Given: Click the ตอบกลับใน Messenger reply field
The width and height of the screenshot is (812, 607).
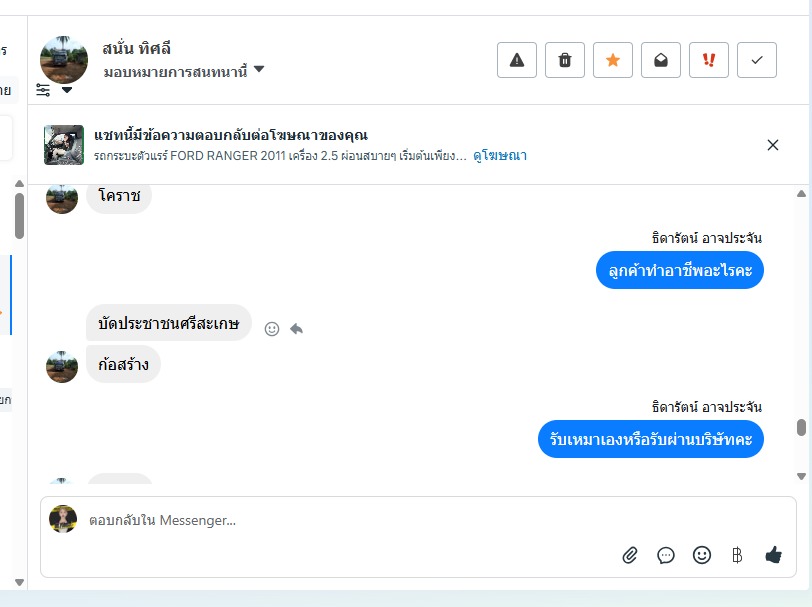Looking at the screenshot, I should tap(340, 521).
